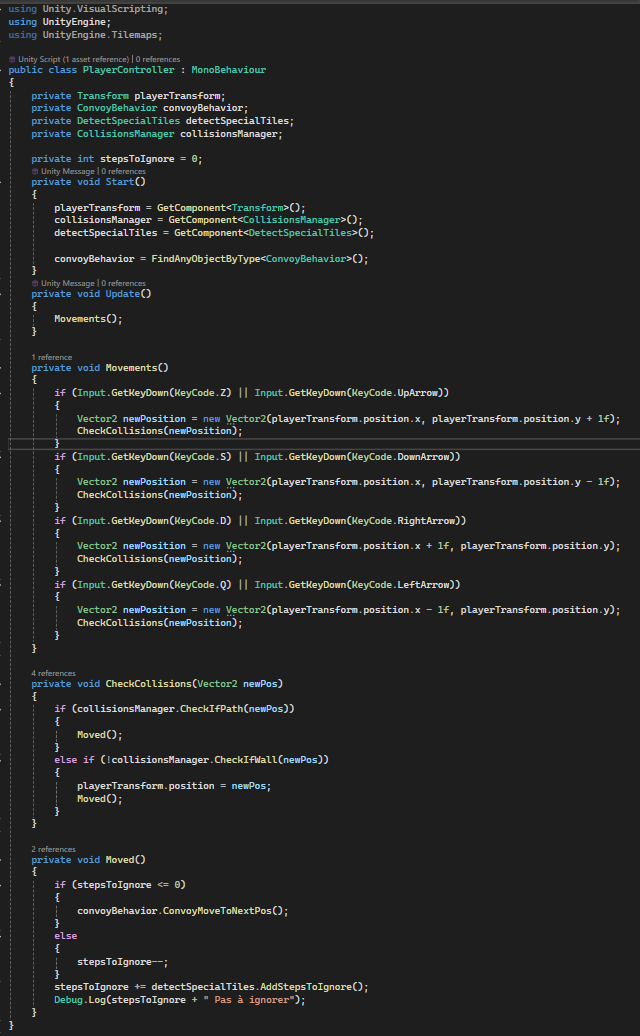Viewport: 640px width, 1036px height.
Task: Click "private CollisionsManager collisionsManager;" declaration
Action: [157, 133]
